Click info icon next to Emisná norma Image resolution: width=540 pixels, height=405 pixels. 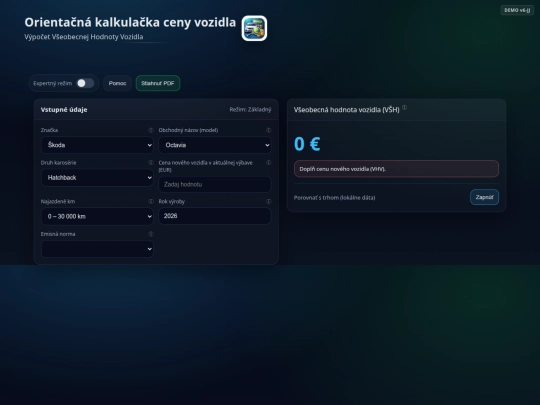click(150, 234)
